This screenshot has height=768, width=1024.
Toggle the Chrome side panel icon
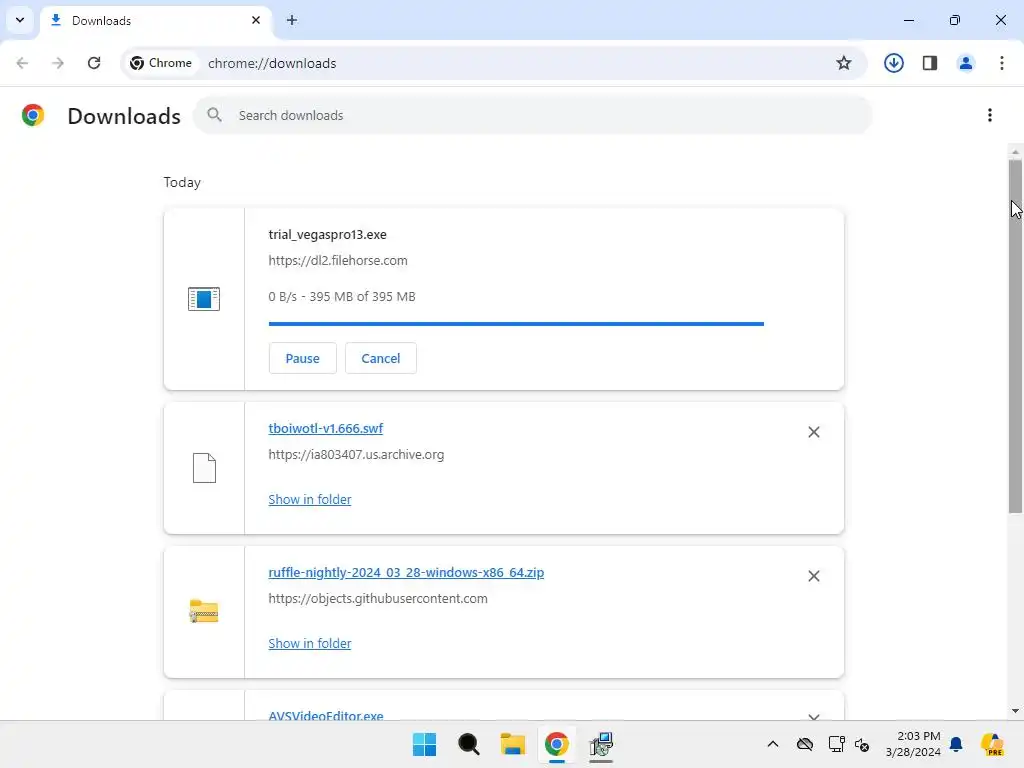coord(930,63)
